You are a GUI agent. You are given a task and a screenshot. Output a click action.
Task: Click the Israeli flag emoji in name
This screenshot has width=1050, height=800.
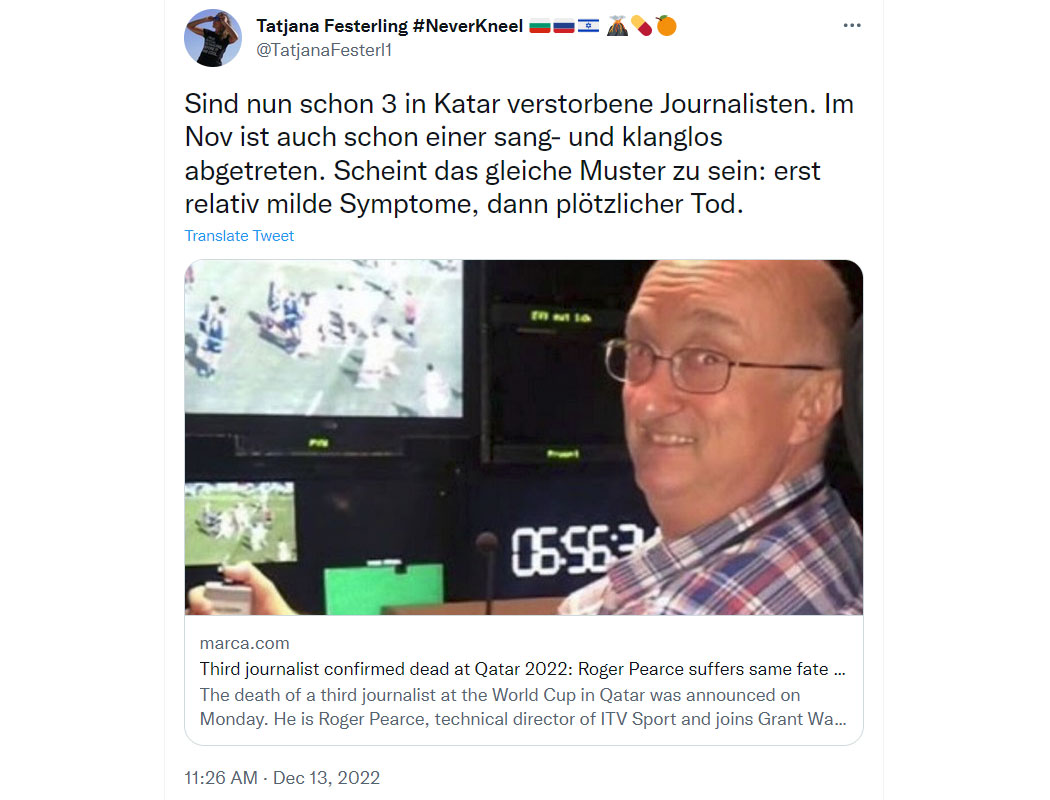tap(588, 27)
